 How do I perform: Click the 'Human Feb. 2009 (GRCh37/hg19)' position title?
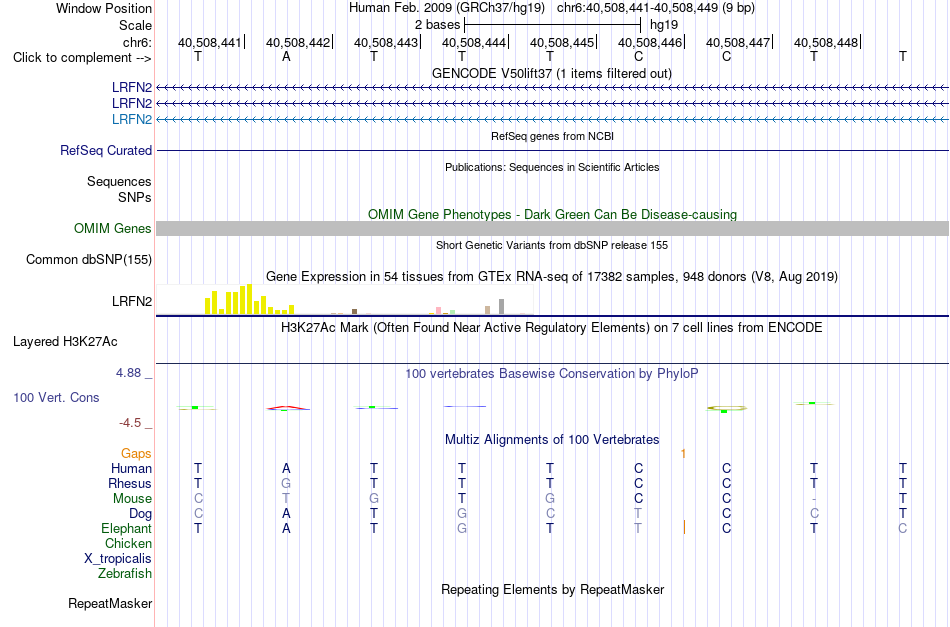pyautogui.click(x=447, y=8)
